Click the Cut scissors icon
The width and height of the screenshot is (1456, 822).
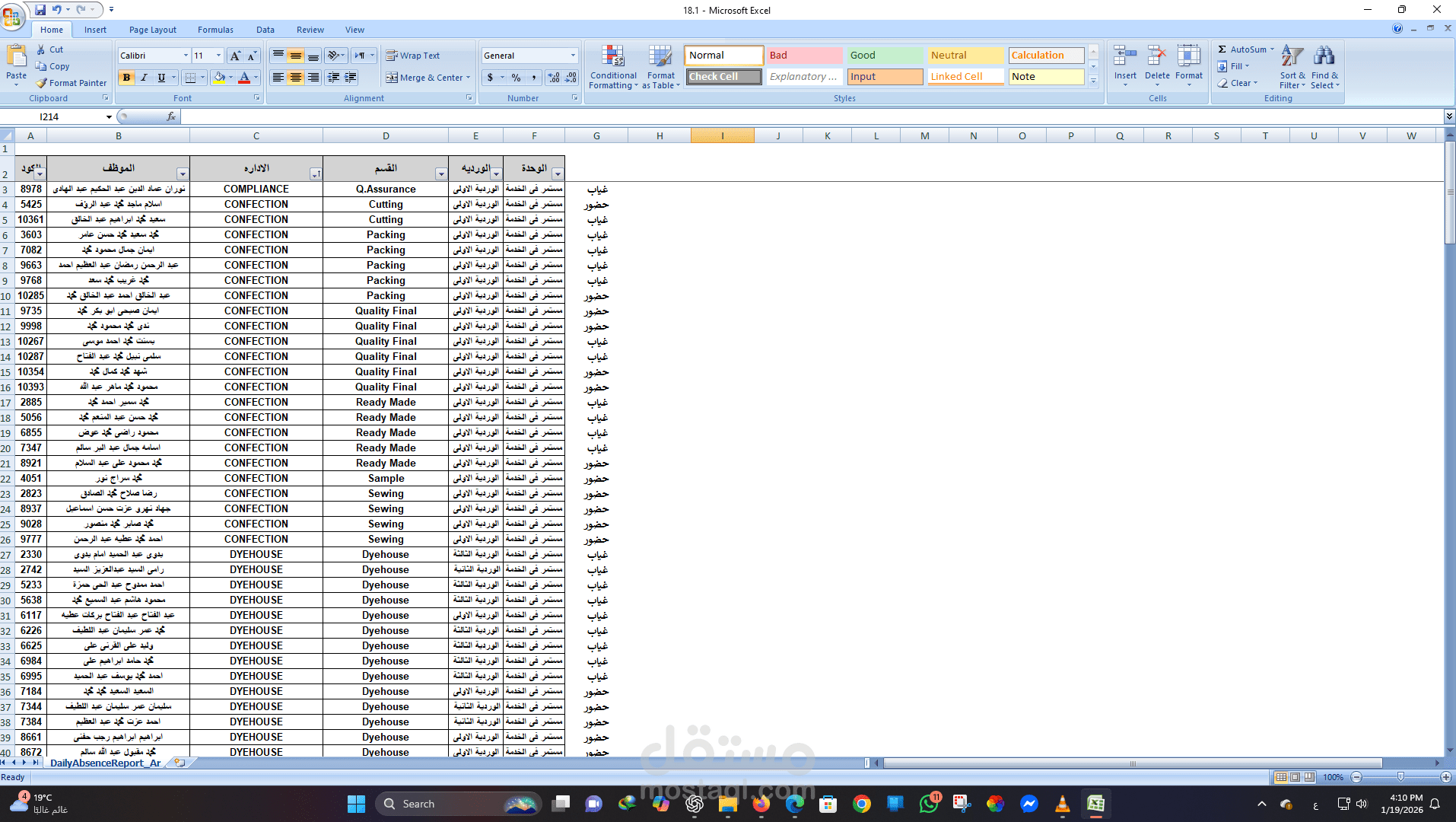point(41,49)
